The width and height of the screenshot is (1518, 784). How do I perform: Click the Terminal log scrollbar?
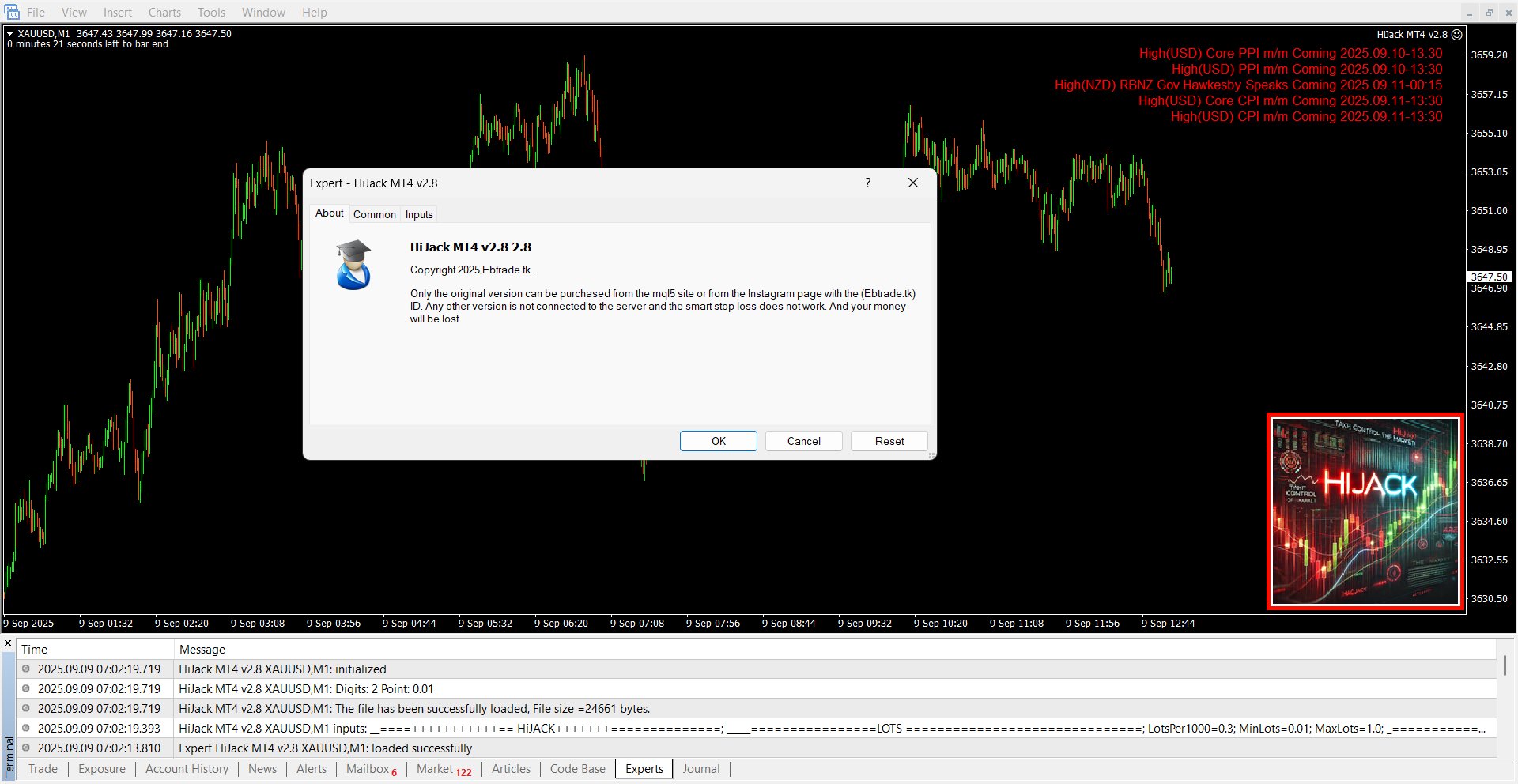coord(1505,665)
